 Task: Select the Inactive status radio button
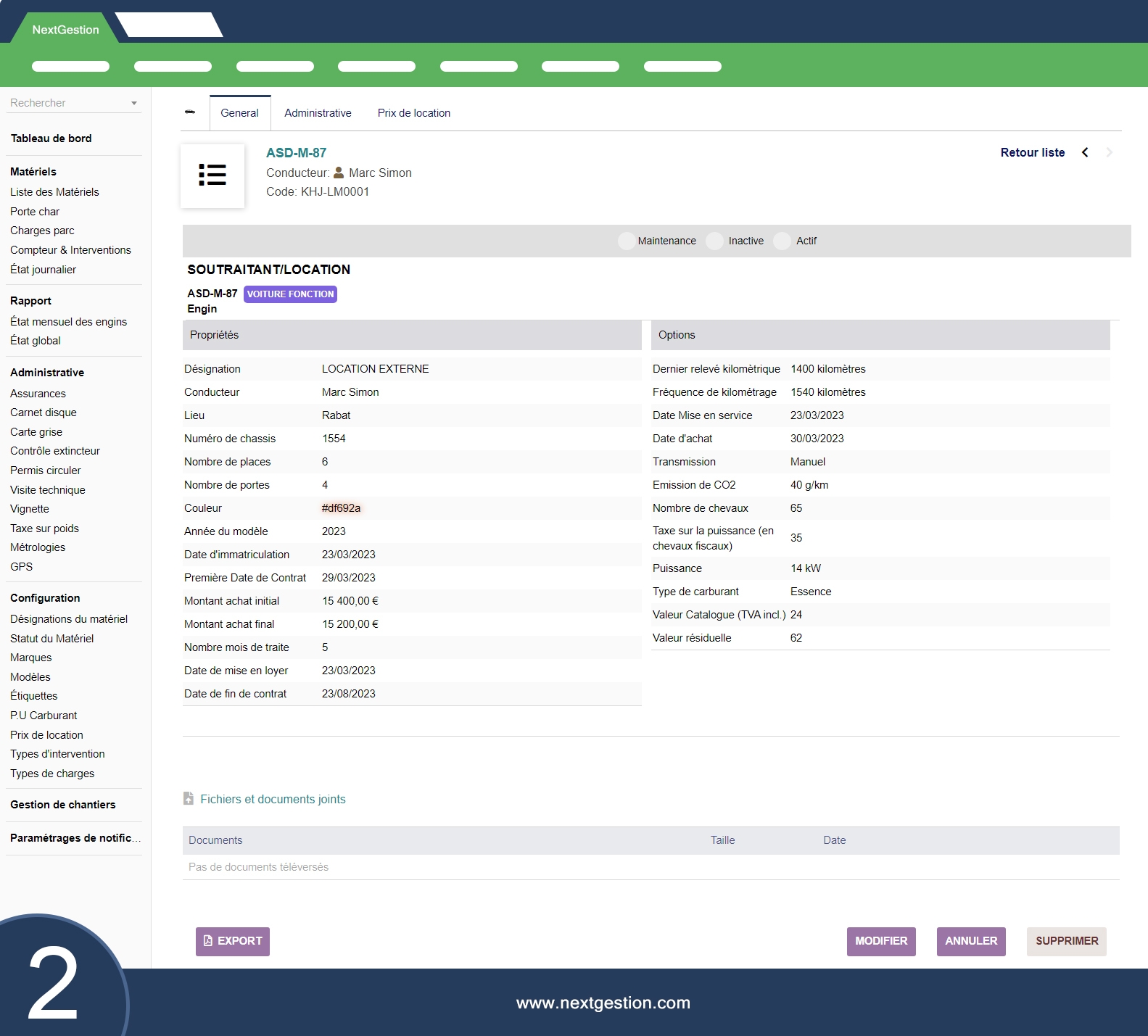(715, 241)
